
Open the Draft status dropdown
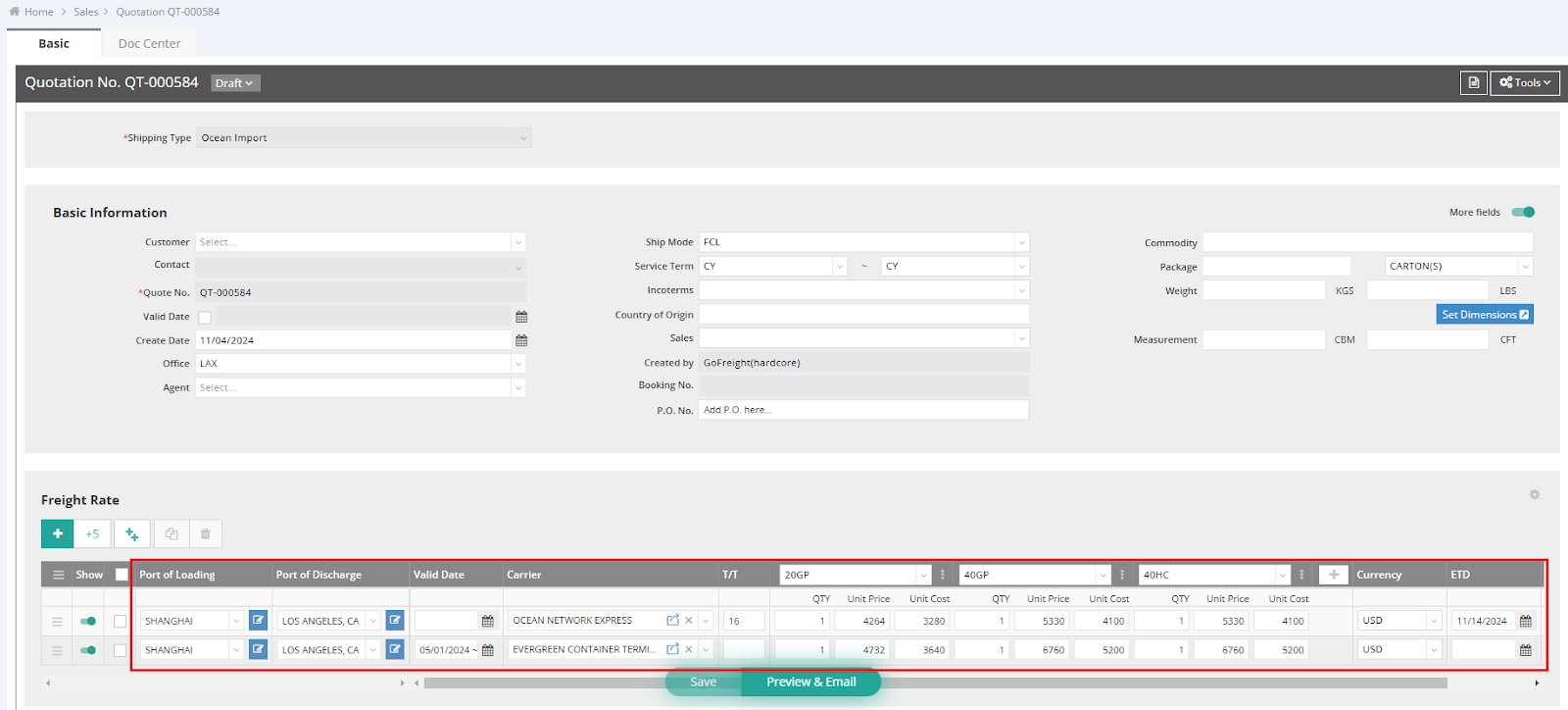pos(235,83)
